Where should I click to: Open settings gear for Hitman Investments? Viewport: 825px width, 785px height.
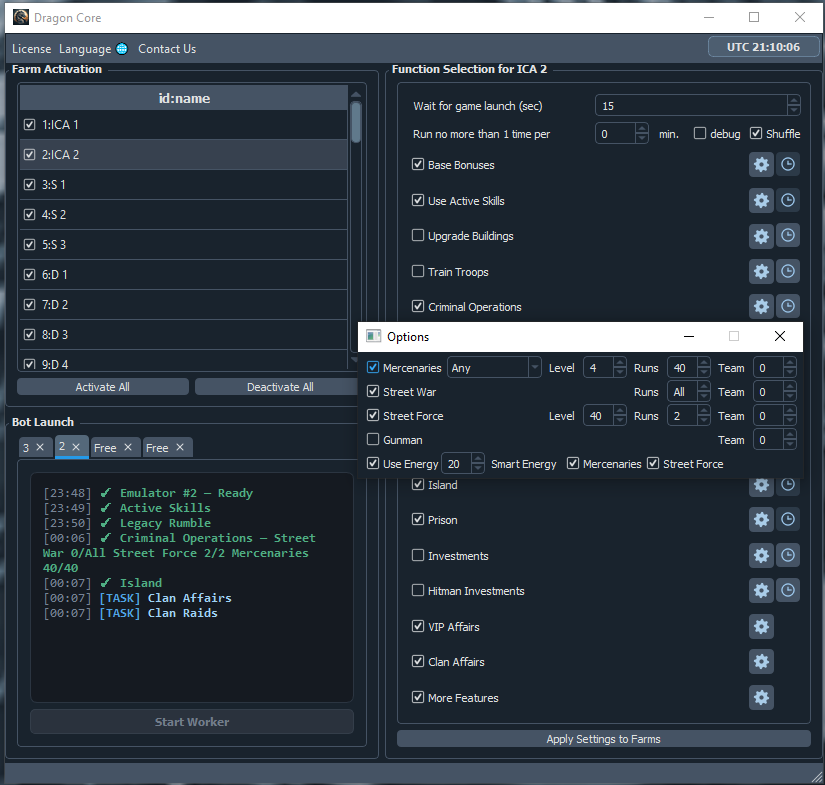pyautogui.click(x=761, y=591)
